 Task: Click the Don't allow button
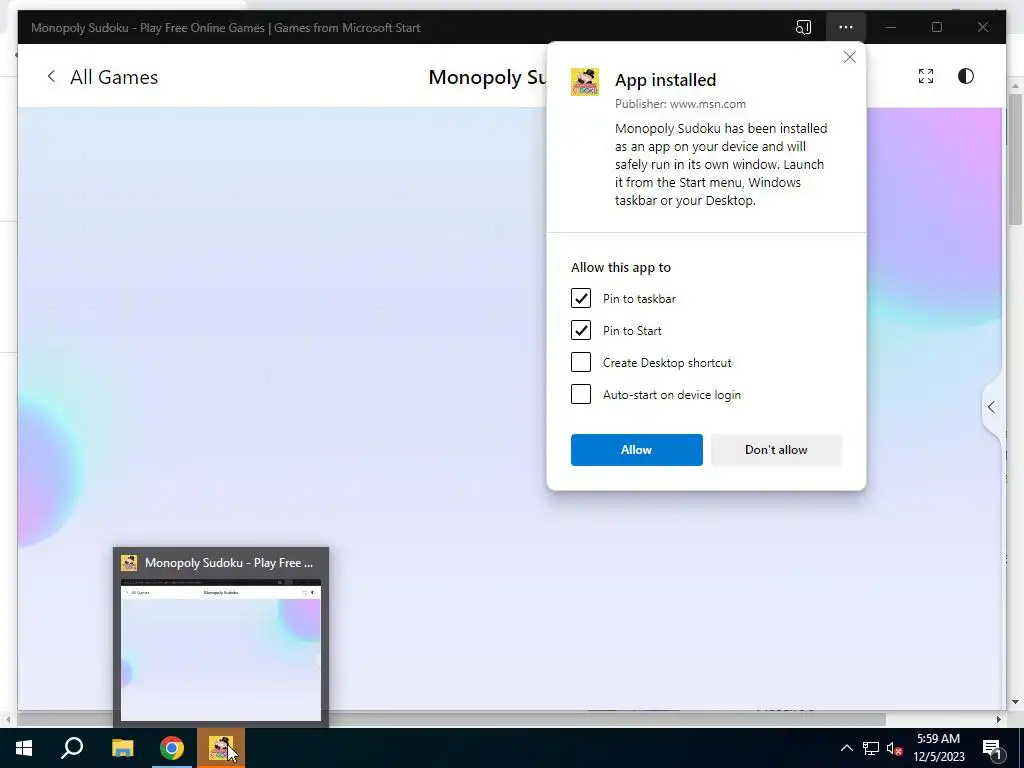(776, 450)
